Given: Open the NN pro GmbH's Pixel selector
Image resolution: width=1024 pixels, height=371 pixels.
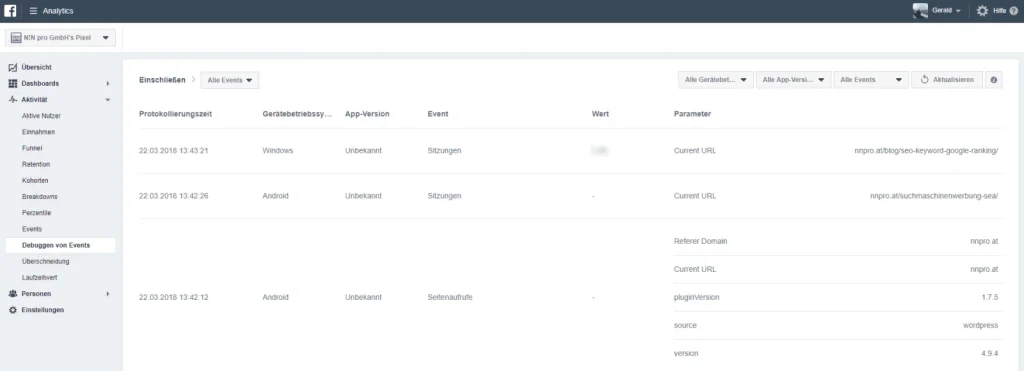Looking at the screenshot, I should [x=60, y=38].
